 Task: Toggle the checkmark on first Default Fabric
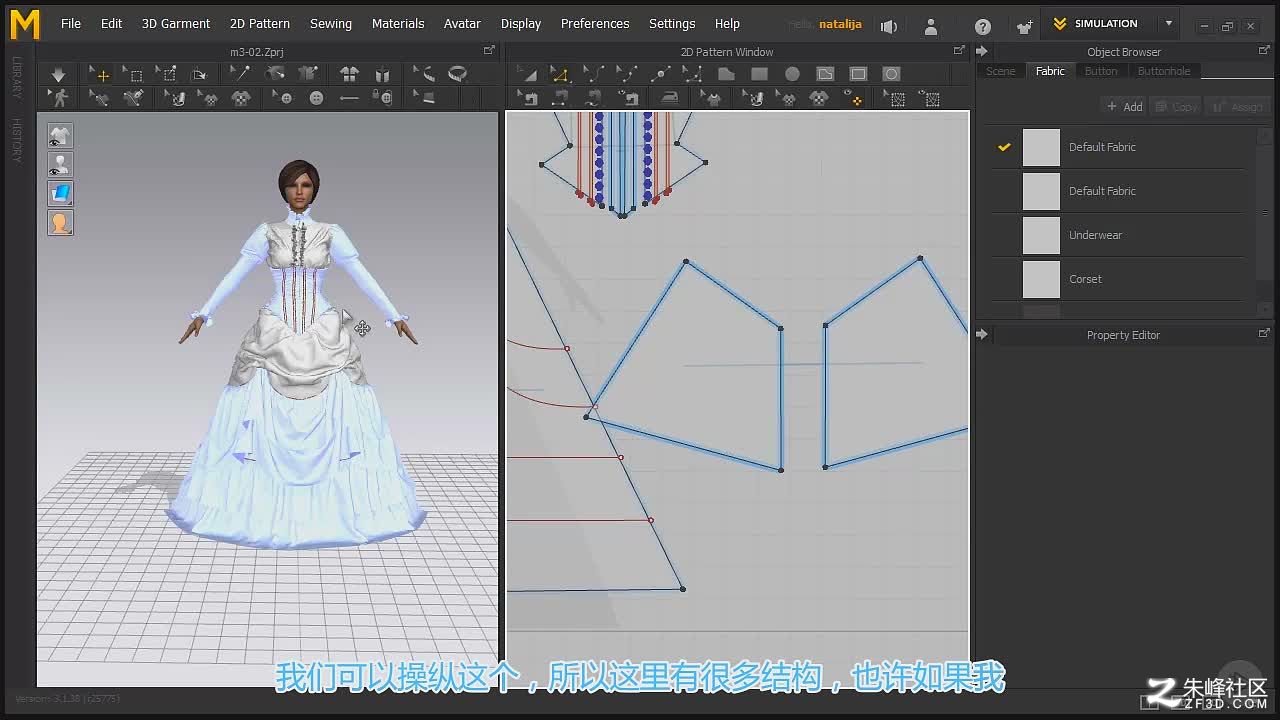coord(1004,147)
